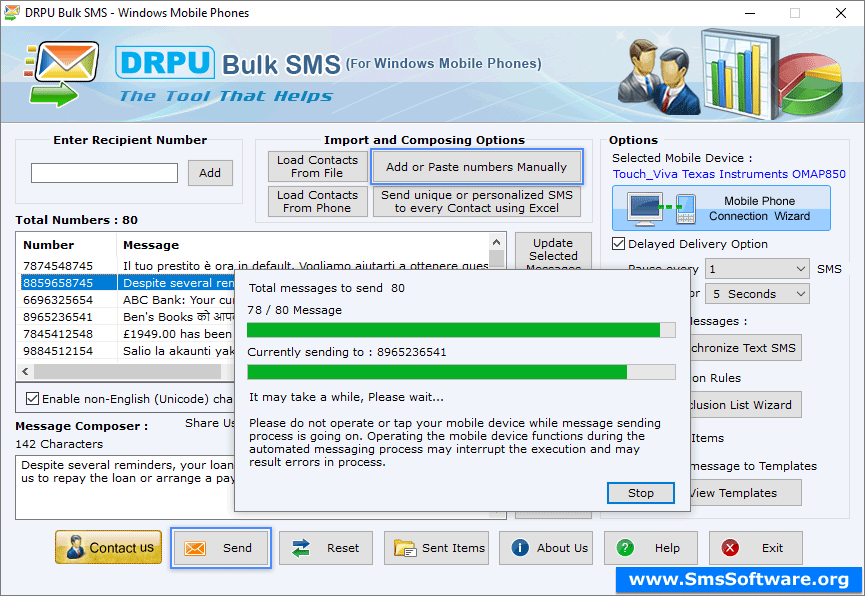Open the Pause every SMS count dropdown
Screen dimensions: 865x596
(x=757, y=269)
